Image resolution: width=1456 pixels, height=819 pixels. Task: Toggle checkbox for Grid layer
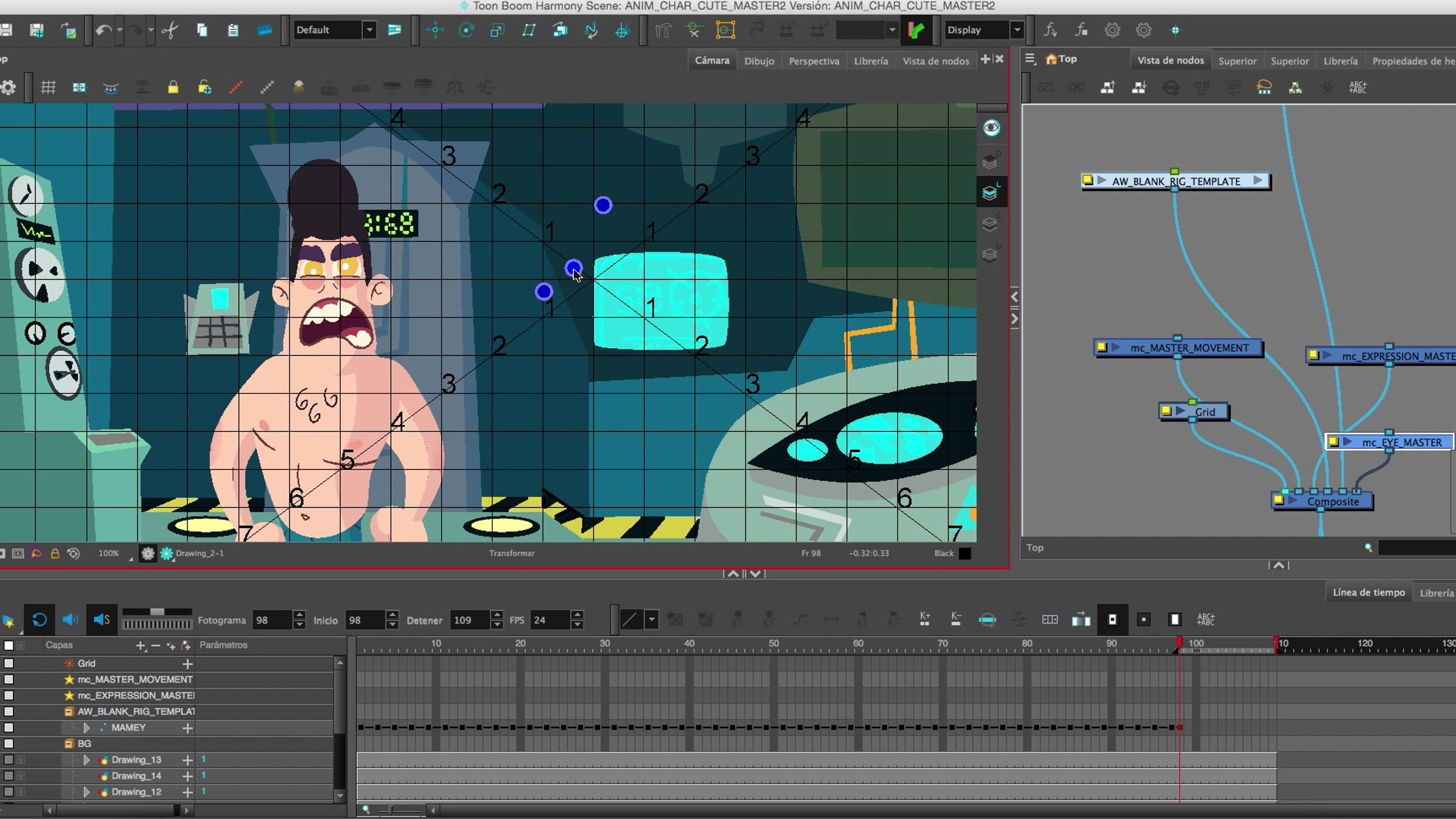tap(8, 664)
